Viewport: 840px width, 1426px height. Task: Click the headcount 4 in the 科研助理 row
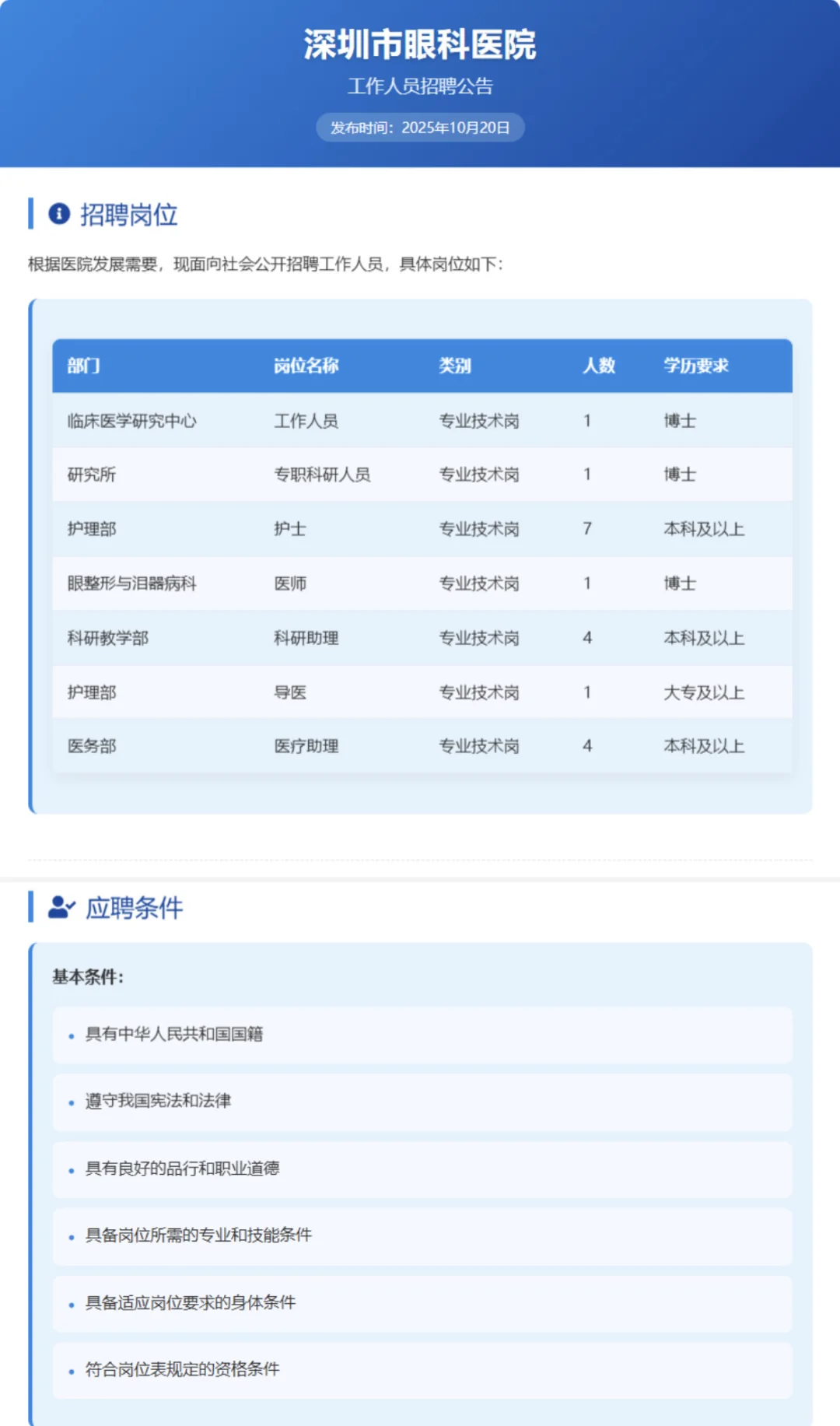coord(588,638)
